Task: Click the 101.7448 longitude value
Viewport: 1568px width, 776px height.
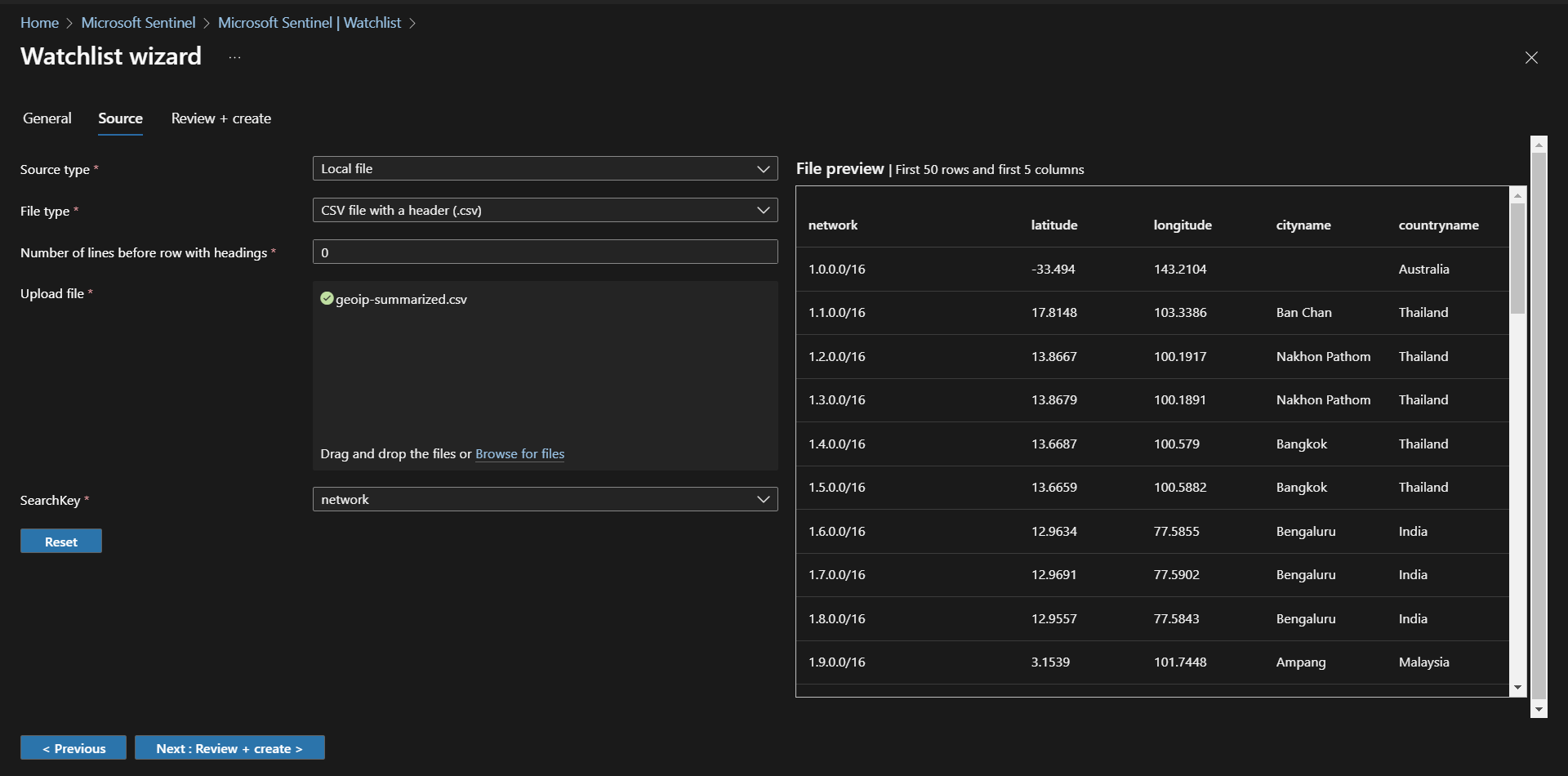Action: [x=1180, y=662]
